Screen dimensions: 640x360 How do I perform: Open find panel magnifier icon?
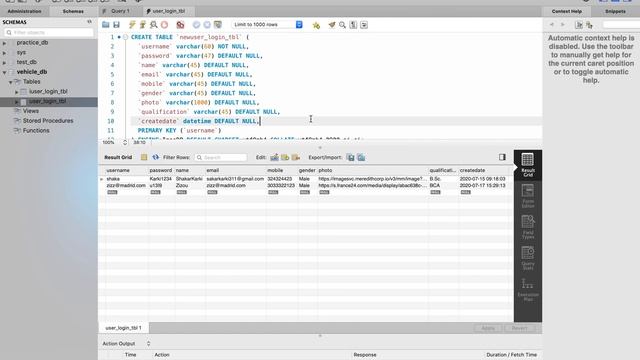(342, 25)
